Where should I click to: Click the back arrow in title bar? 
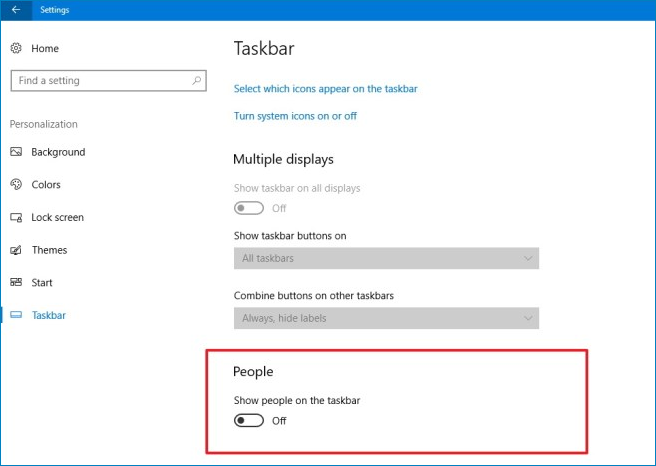pos(16,10)
